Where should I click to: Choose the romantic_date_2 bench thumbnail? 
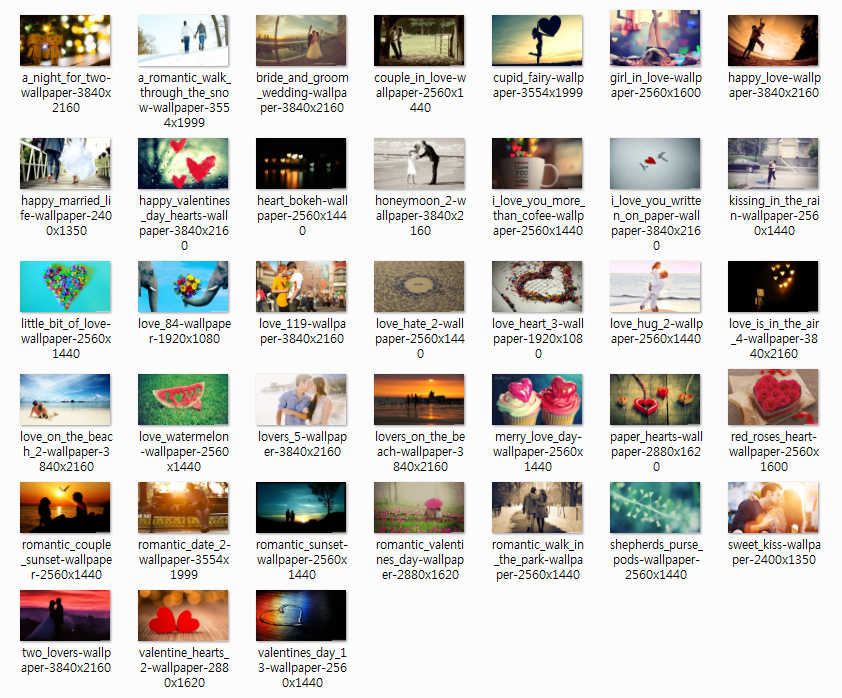(x=183, y=507)
